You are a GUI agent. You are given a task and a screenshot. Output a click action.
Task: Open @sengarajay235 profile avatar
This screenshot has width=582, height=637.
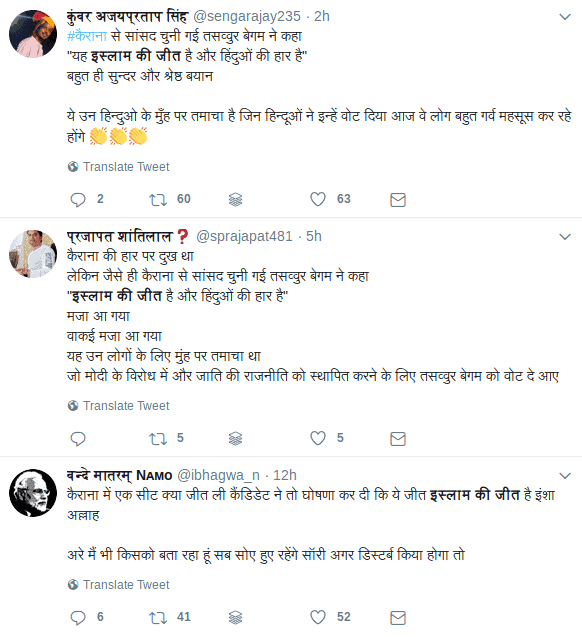33,34
